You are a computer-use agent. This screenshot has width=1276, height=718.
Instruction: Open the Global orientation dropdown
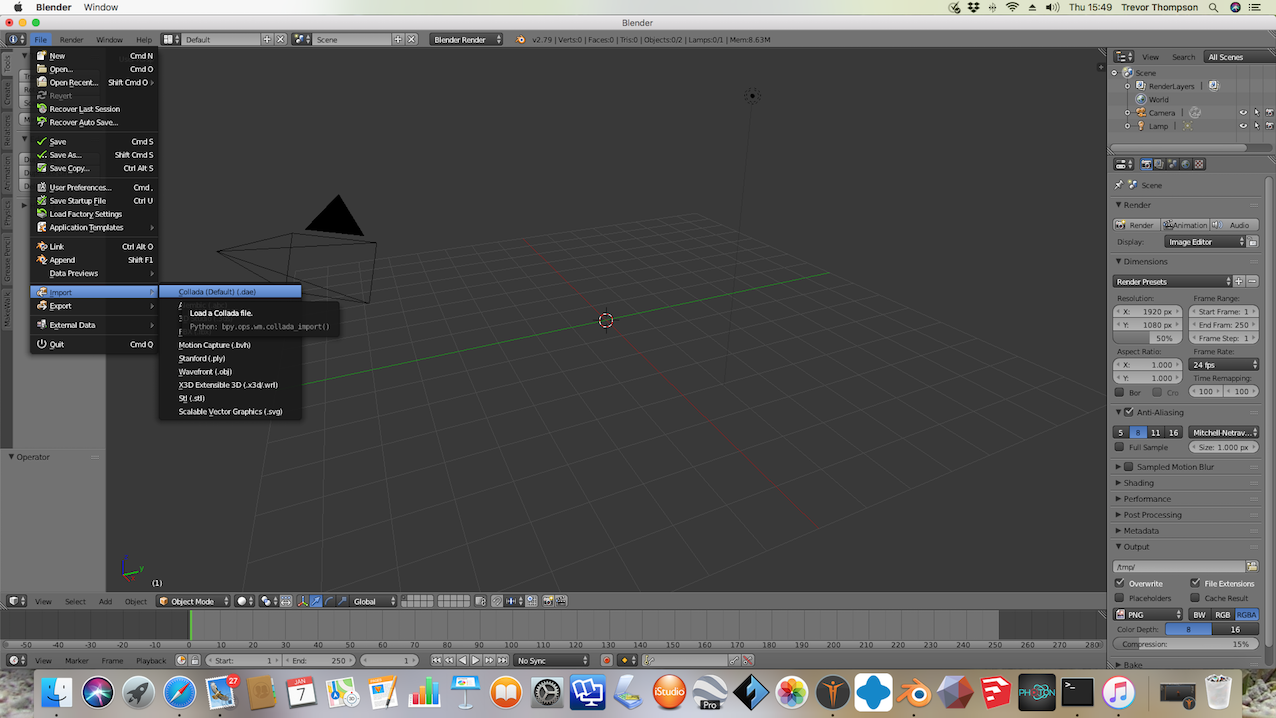point(375,601)
